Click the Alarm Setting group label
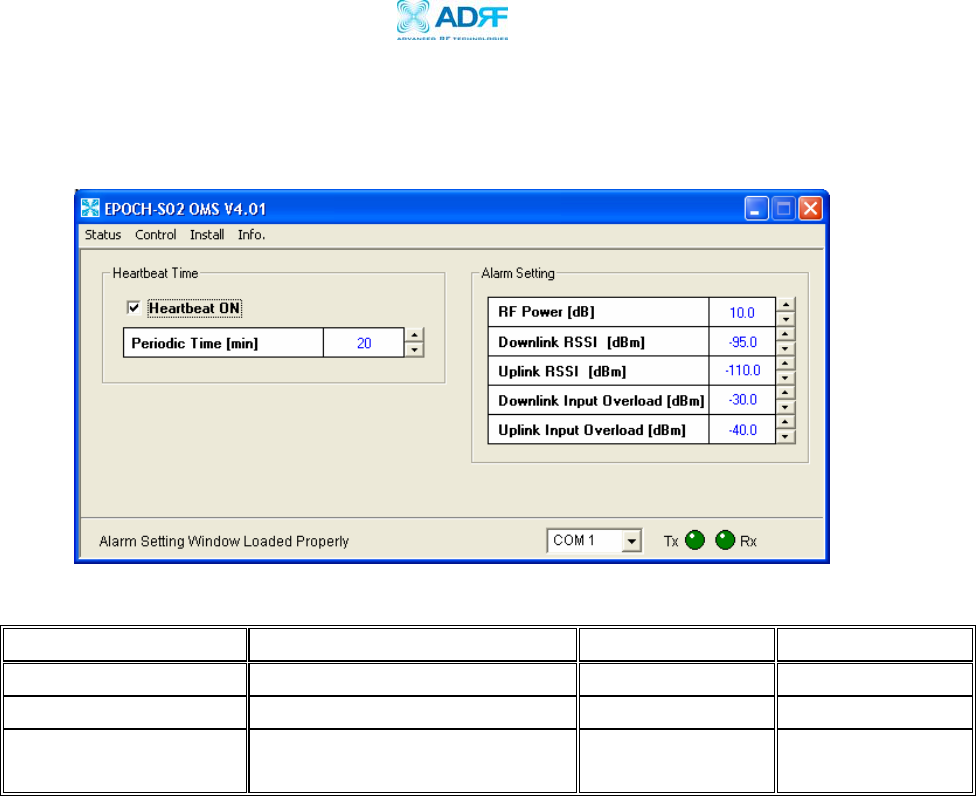The height and width of the screenshot is (796, 976). coord(518,273)
